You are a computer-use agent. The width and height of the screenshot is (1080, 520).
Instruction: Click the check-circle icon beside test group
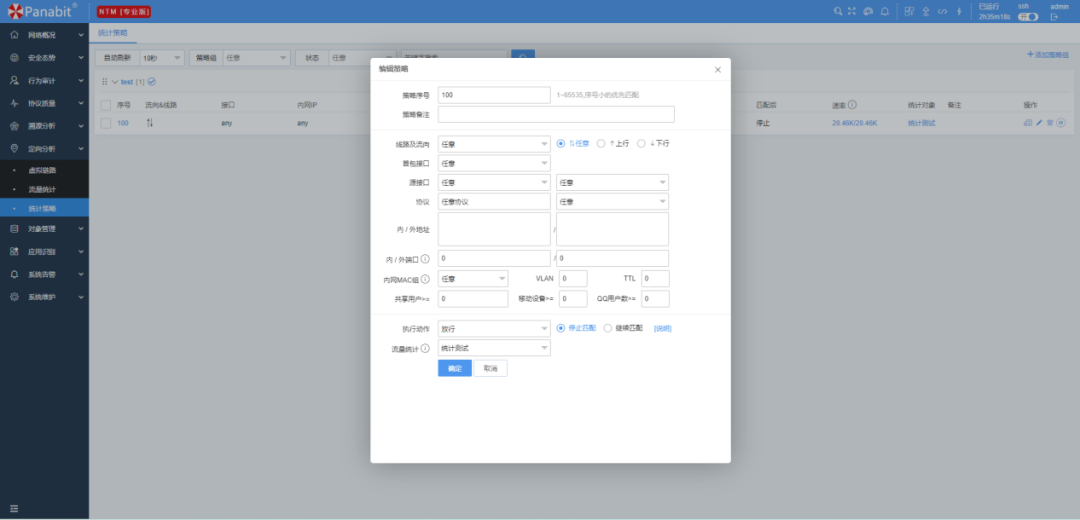coord(152,81)
